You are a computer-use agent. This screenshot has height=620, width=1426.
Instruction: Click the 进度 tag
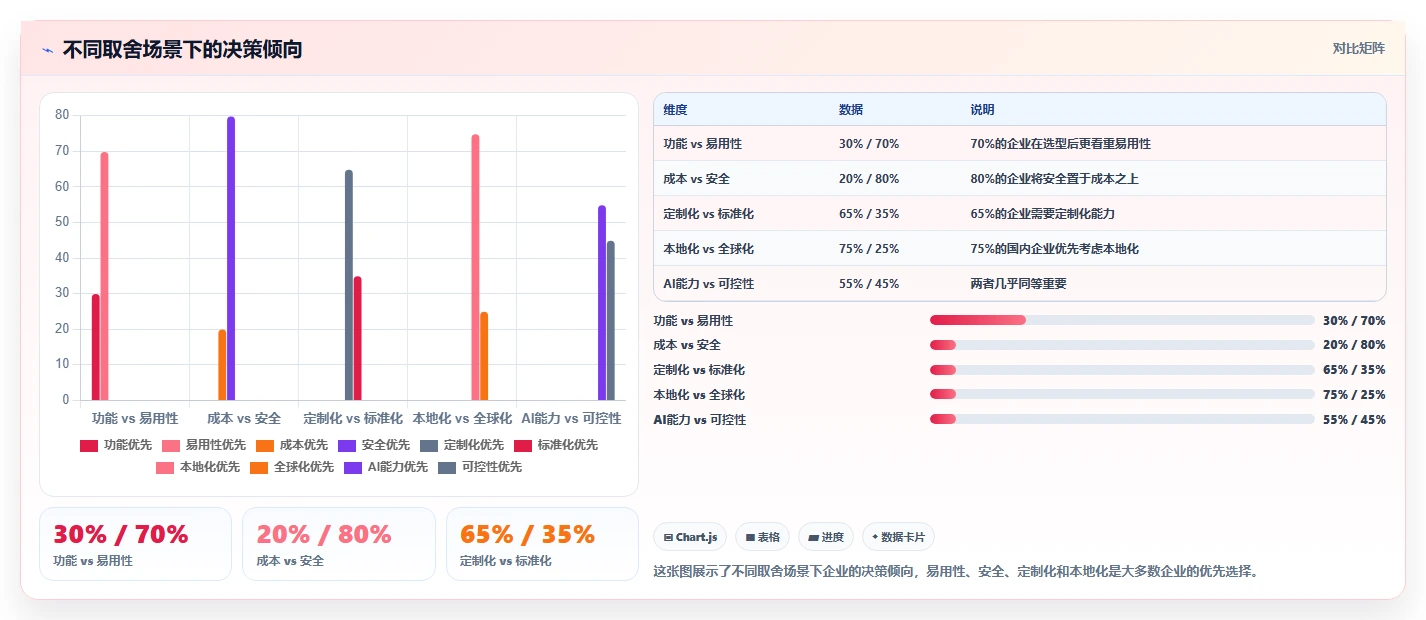[826, 537]
